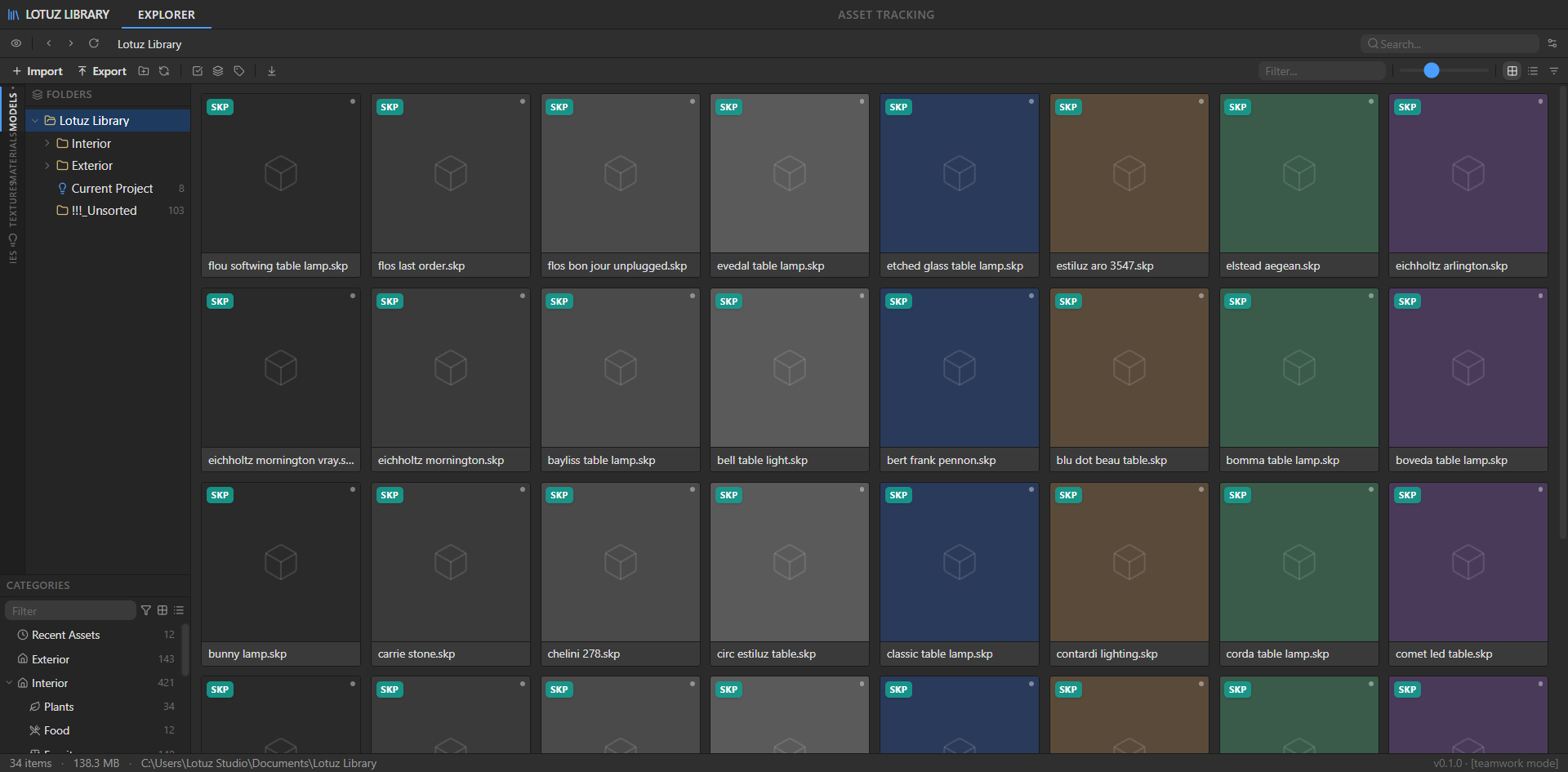Select the Exterior category
The image size is (1568, 772).
(x=91, y=658)
